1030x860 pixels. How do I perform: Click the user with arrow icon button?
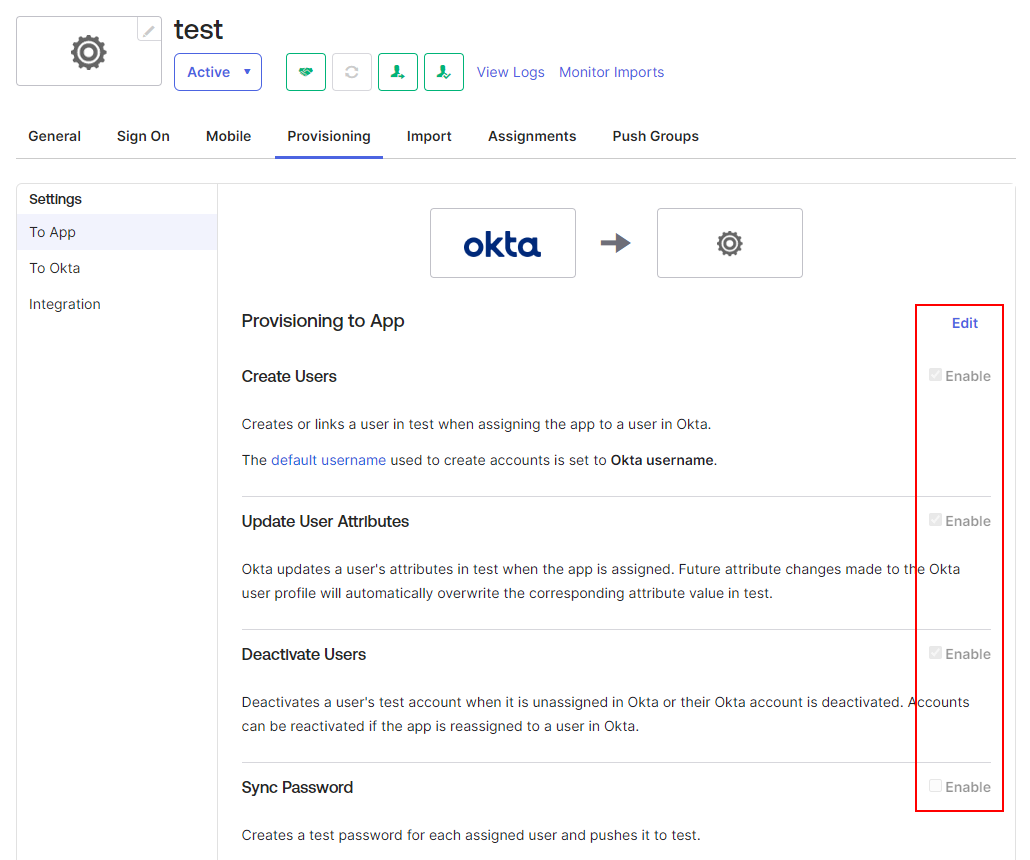398,72
